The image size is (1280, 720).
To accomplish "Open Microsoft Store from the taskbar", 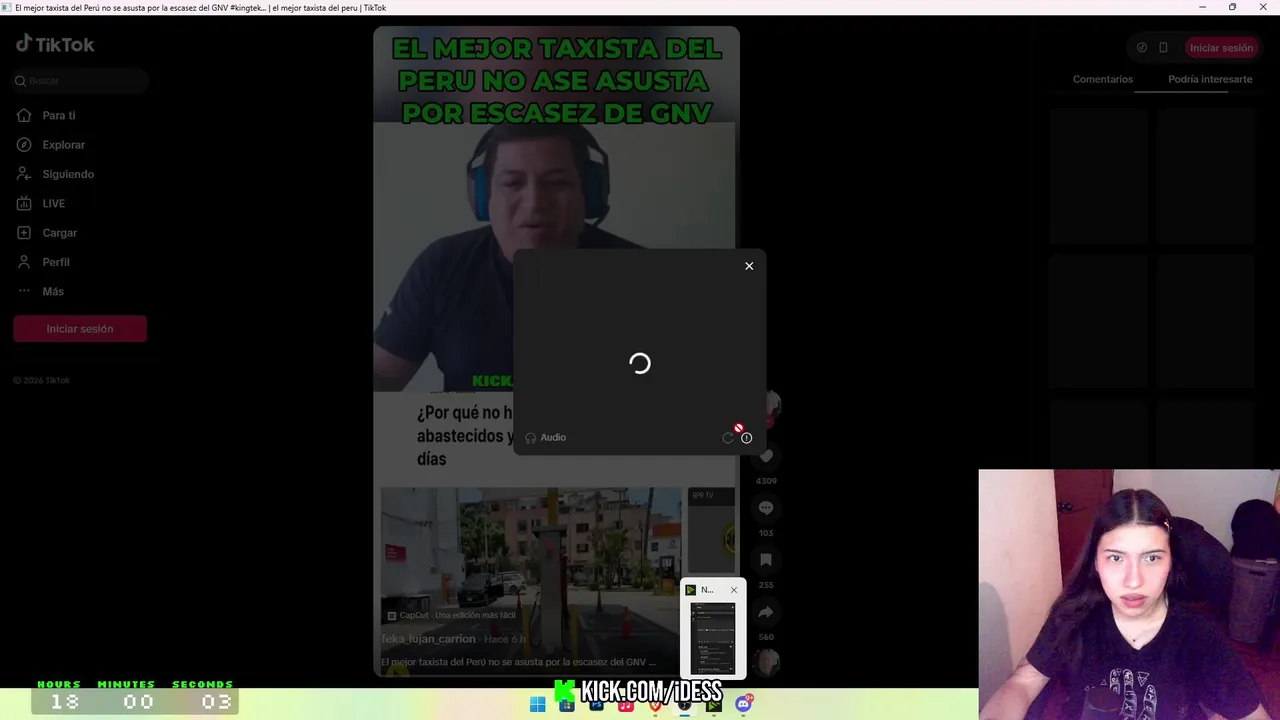I will (x=567, y=705).
